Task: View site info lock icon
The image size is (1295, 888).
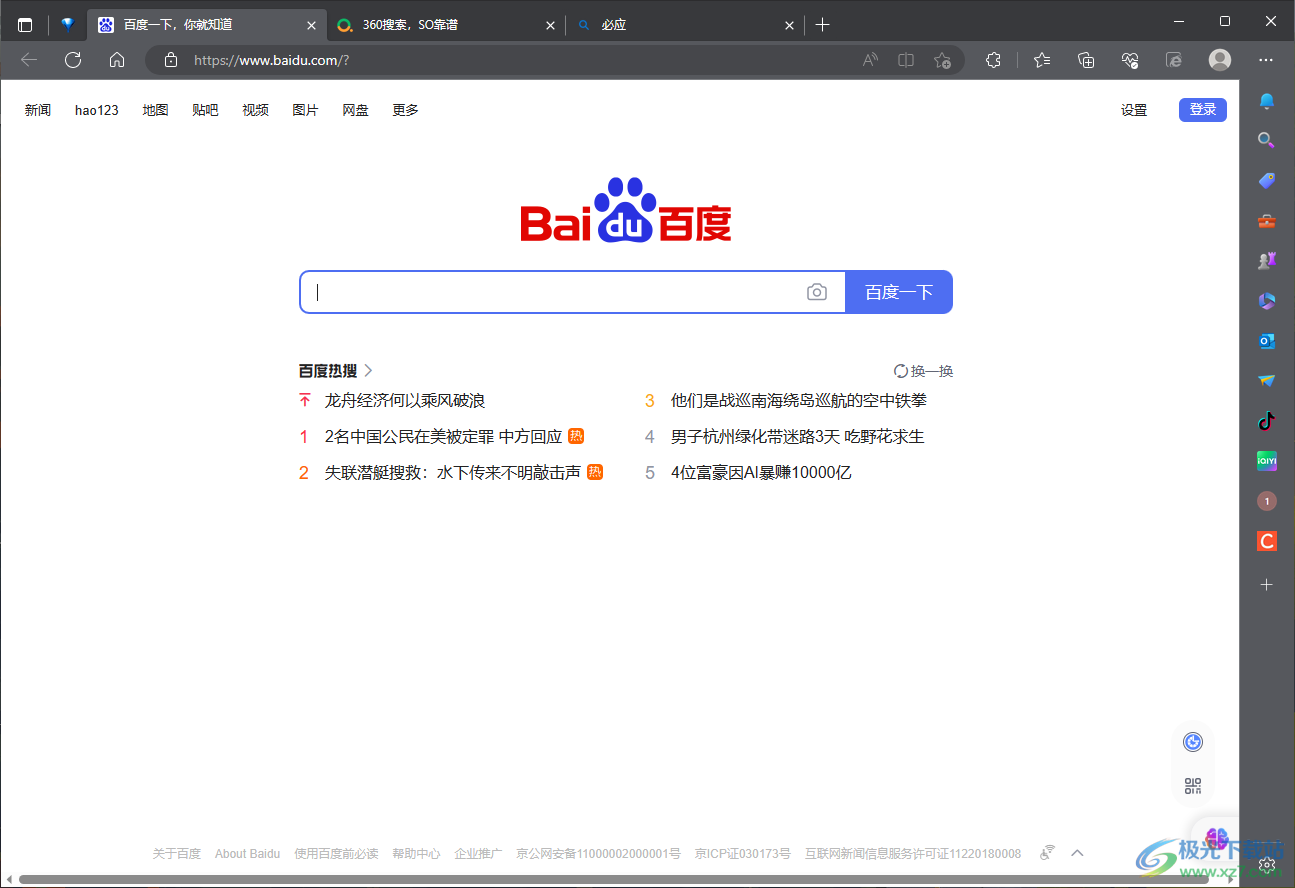Action: pos(171,60)
